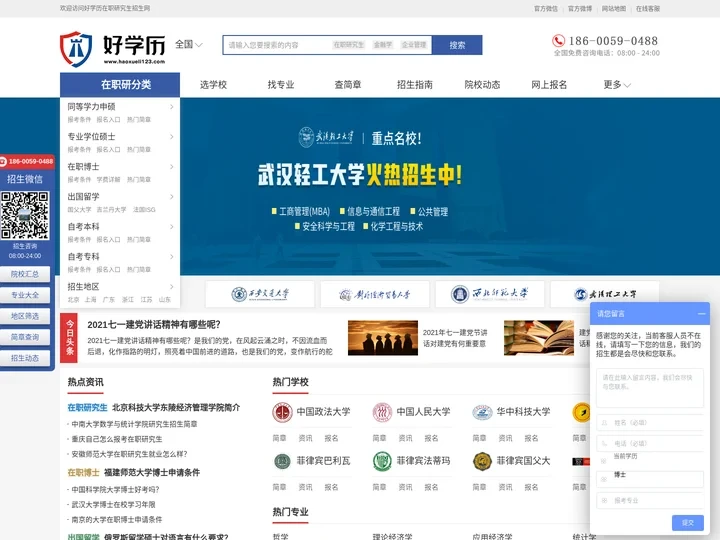720x540 pixels.
Task: Go to 选学校 in the navigation bar
Action: tap(214, 85)
